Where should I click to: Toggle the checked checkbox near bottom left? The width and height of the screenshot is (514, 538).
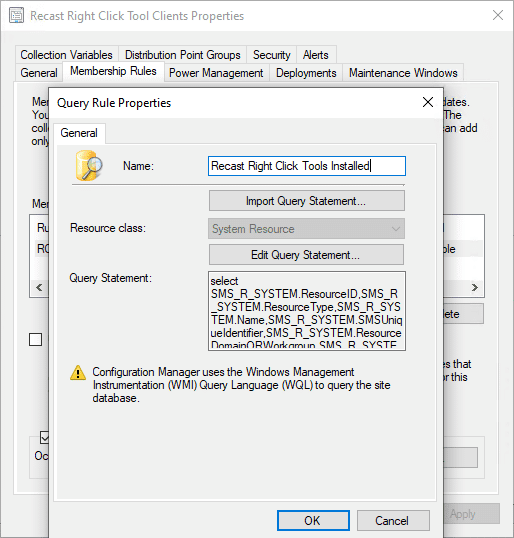click(45, 437)
